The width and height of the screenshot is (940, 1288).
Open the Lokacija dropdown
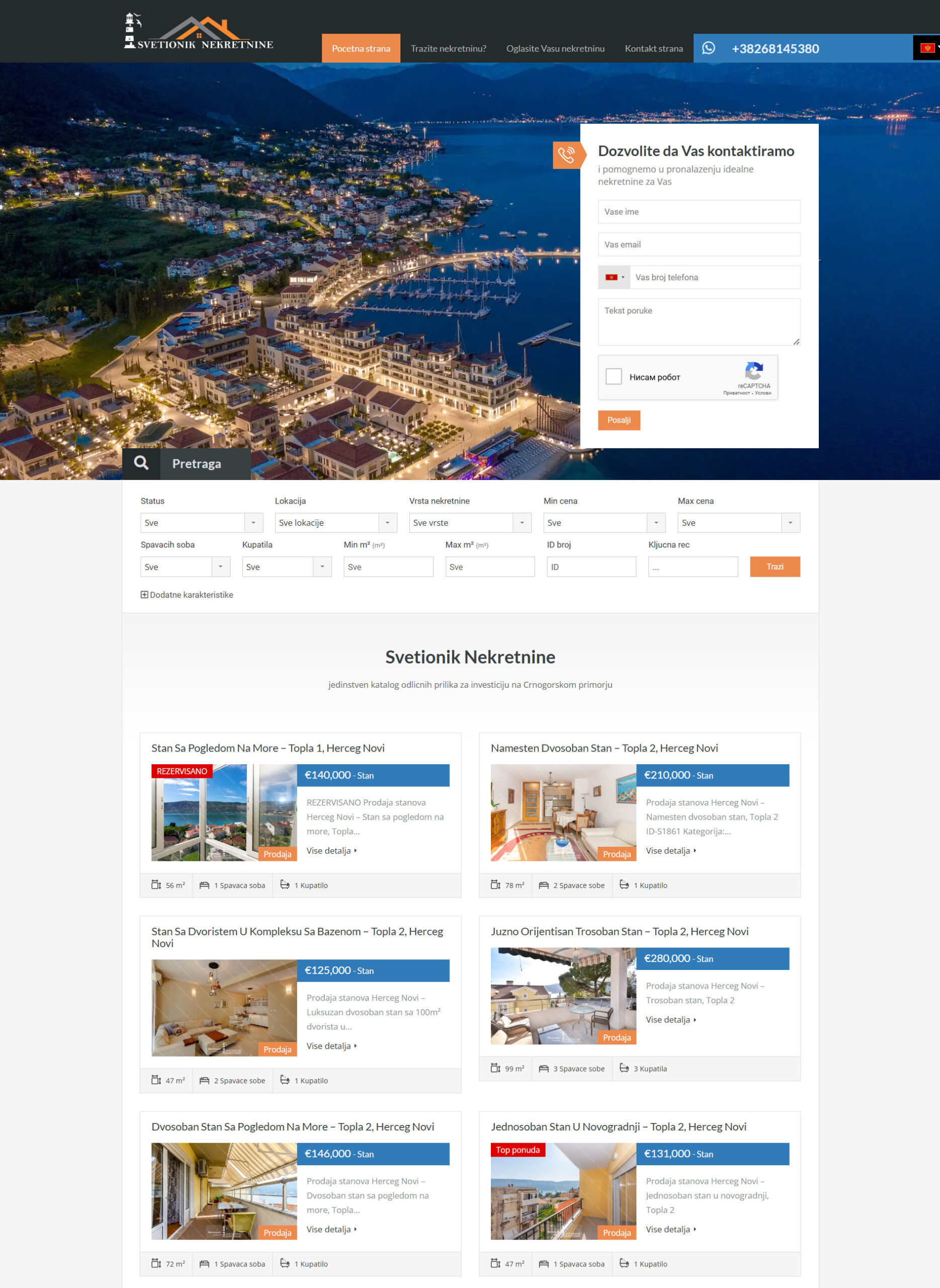pos(336,522)
